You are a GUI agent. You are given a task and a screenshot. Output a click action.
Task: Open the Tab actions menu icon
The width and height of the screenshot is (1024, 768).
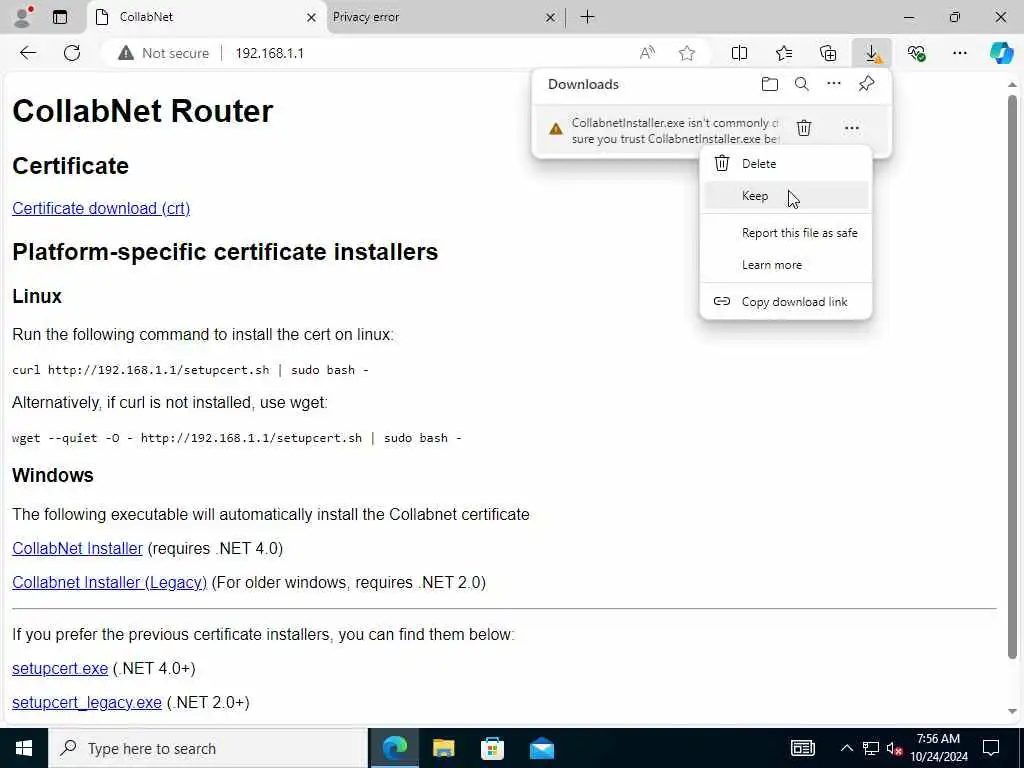pos(59,17)
